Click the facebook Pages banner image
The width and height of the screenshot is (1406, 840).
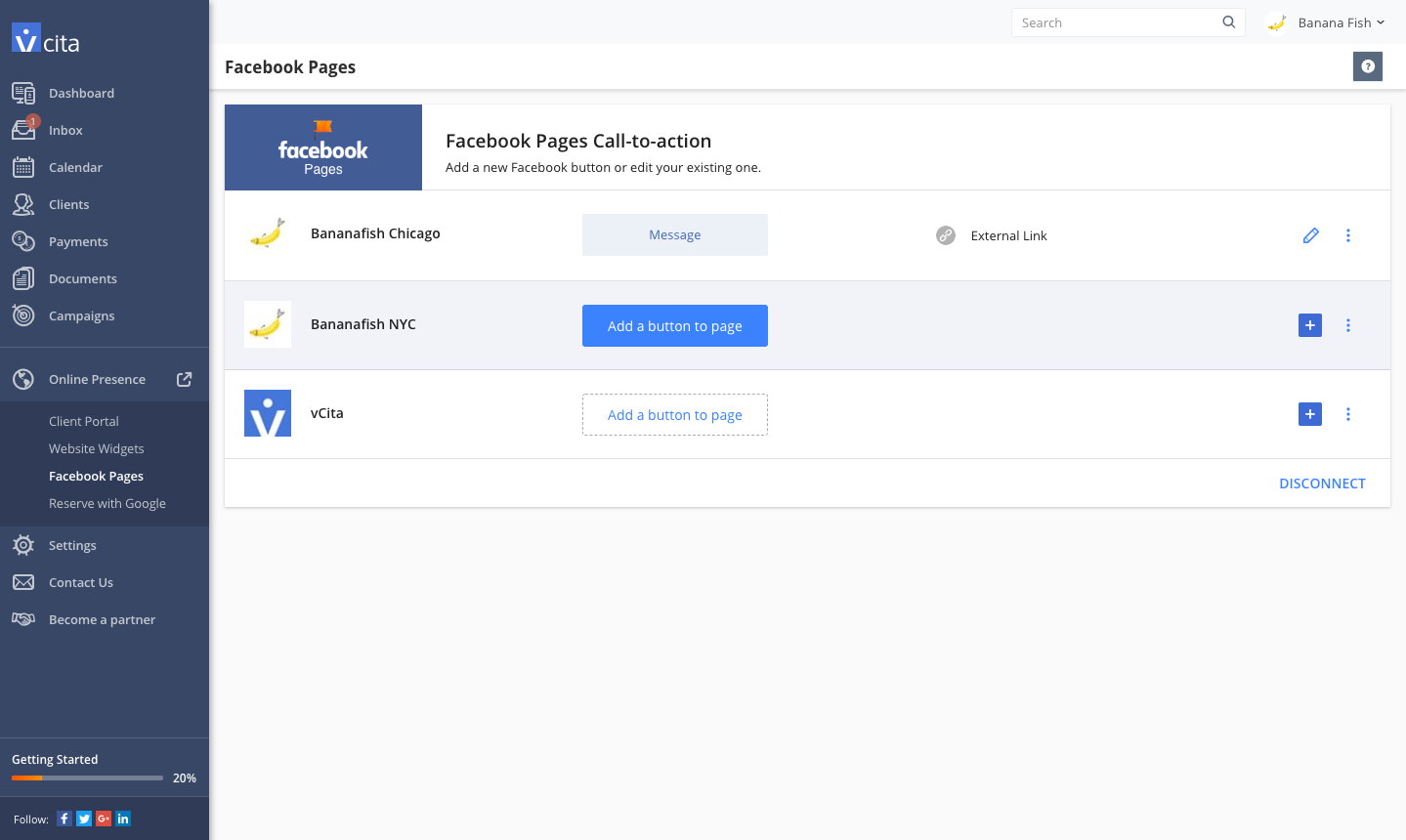(x=323, y=147)
